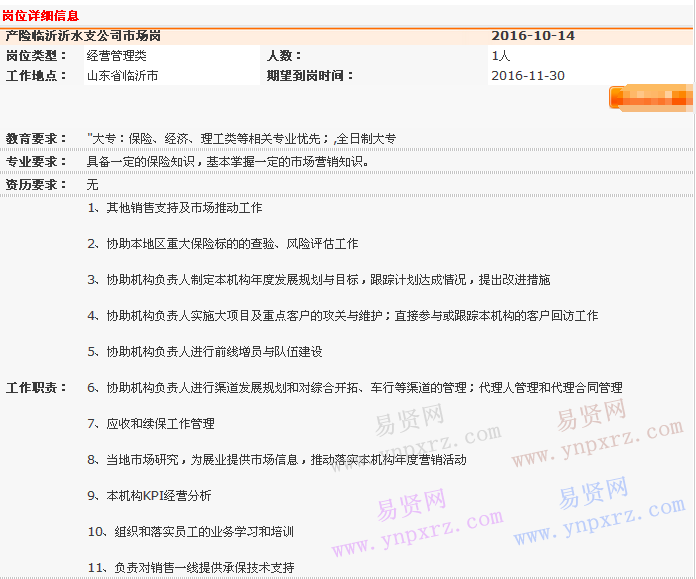Click duty 7 应收和续保工作管理

(151, 424)
